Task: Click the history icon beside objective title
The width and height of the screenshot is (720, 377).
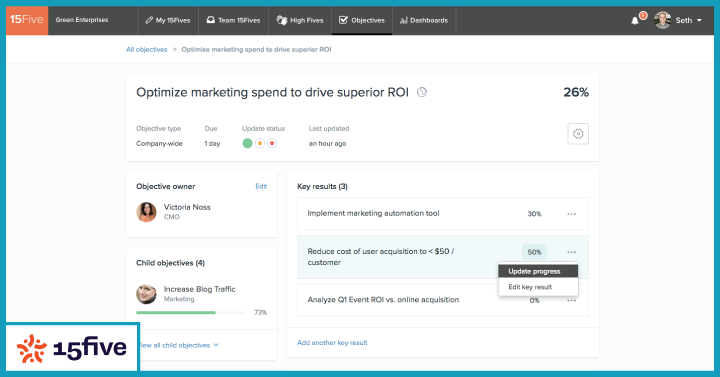Action: pos(422,92)
